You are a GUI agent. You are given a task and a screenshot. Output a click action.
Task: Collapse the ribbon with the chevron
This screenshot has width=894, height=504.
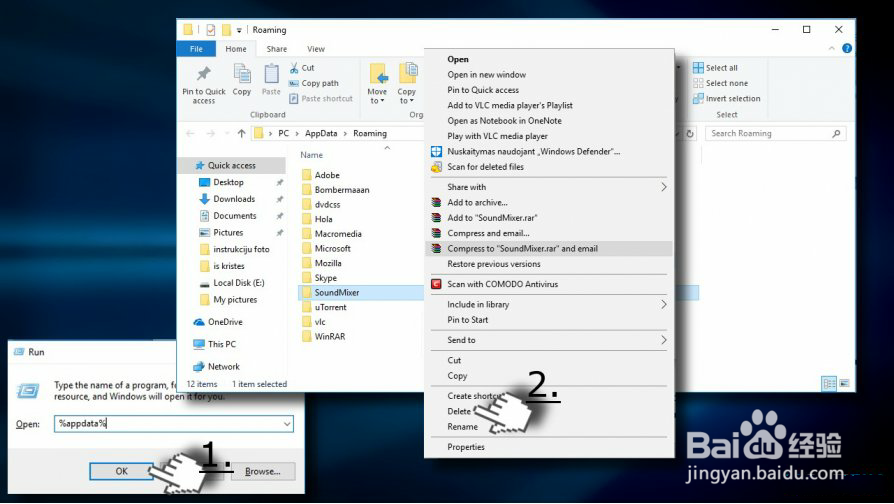point(832,48)
